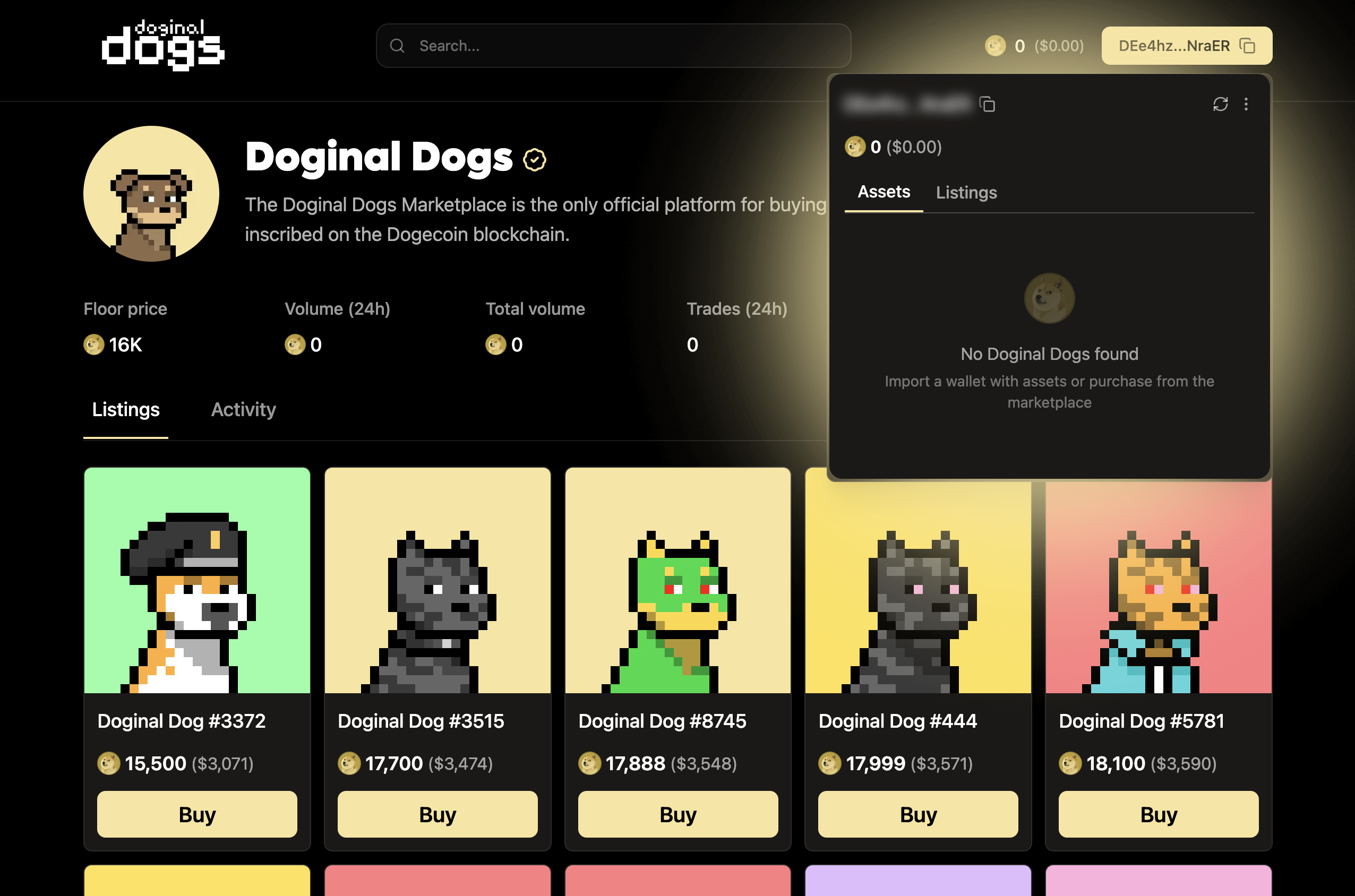Click the floor price Dogecoin icon
This screenshot has width=1355, height=896.
pos(94,344)
